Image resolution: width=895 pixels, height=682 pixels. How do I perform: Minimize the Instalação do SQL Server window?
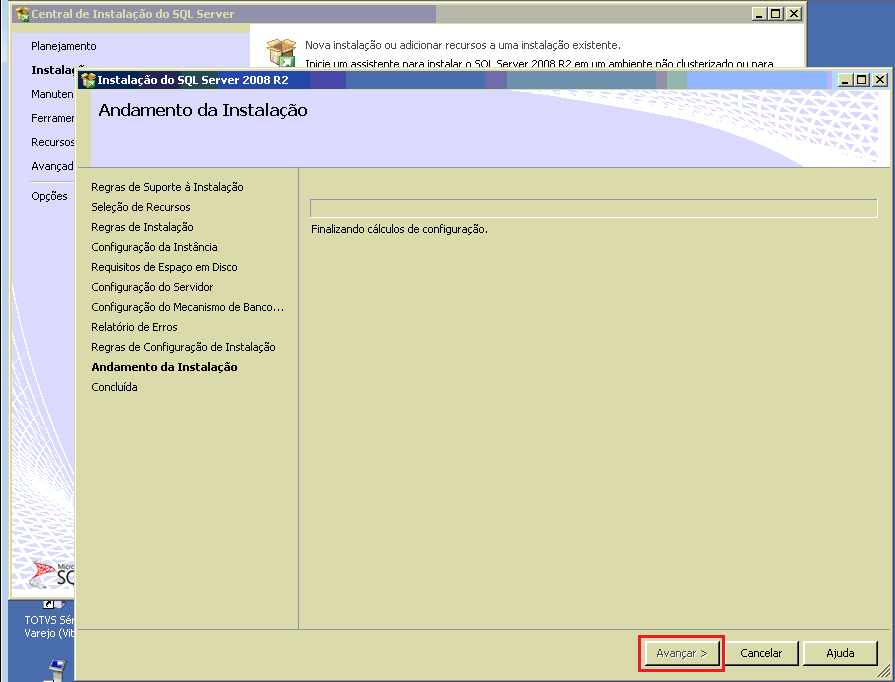click(x=845, y=80)
